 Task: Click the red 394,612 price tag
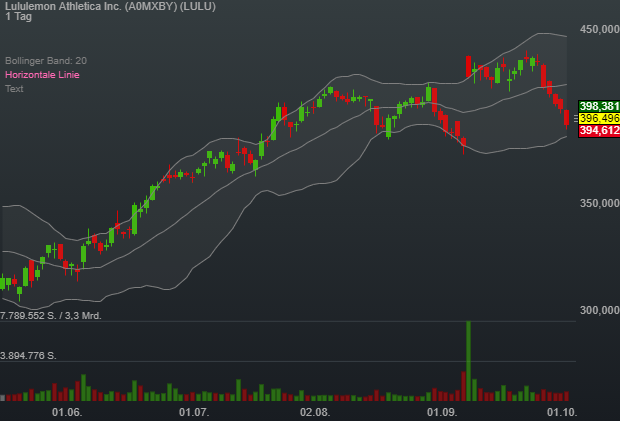(x=599, y=130)
